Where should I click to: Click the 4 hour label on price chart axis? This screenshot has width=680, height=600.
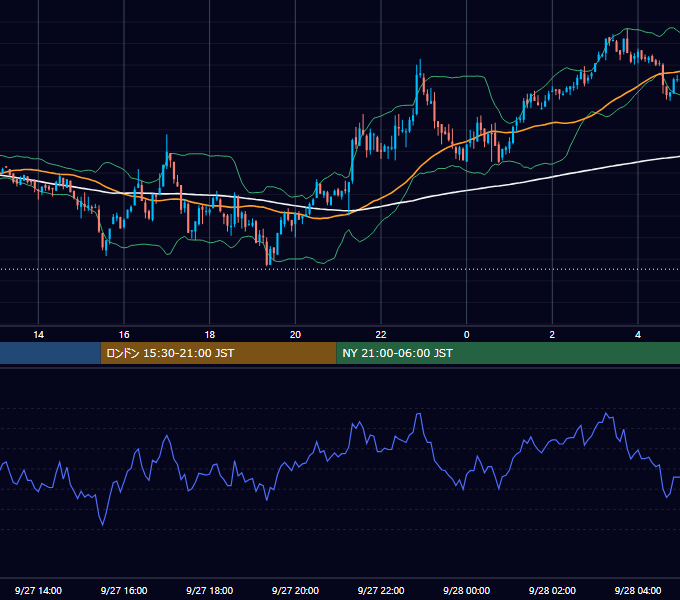pyautogui.click(x=638, y=335)
